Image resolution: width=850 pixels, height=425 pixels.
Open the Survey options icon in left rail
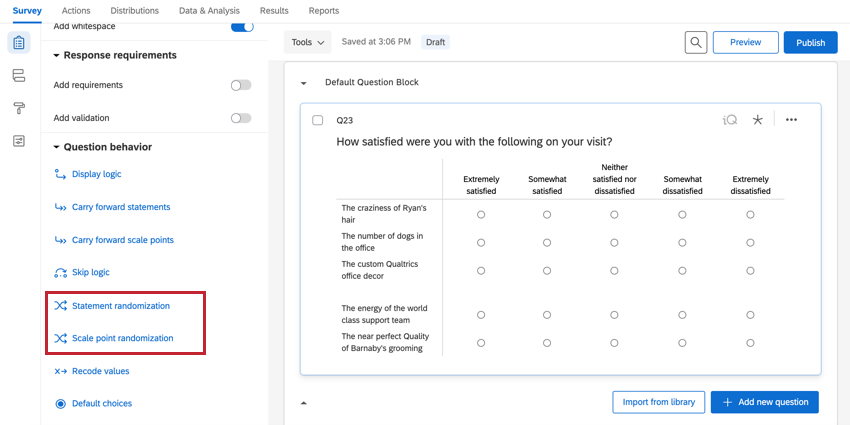pos(18,141)
